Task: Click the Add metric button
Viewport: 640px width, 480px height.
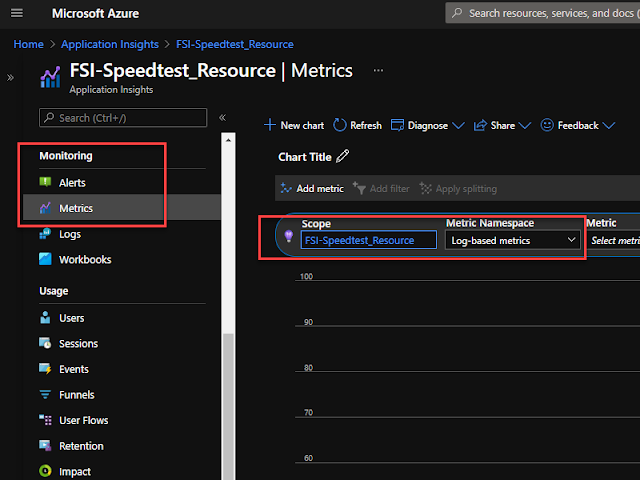Action: (x=312, y=189)
